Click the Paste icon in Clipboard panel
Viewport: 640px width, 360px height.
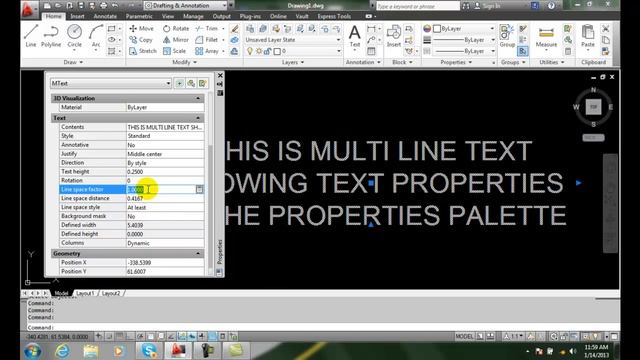point(588,36)
